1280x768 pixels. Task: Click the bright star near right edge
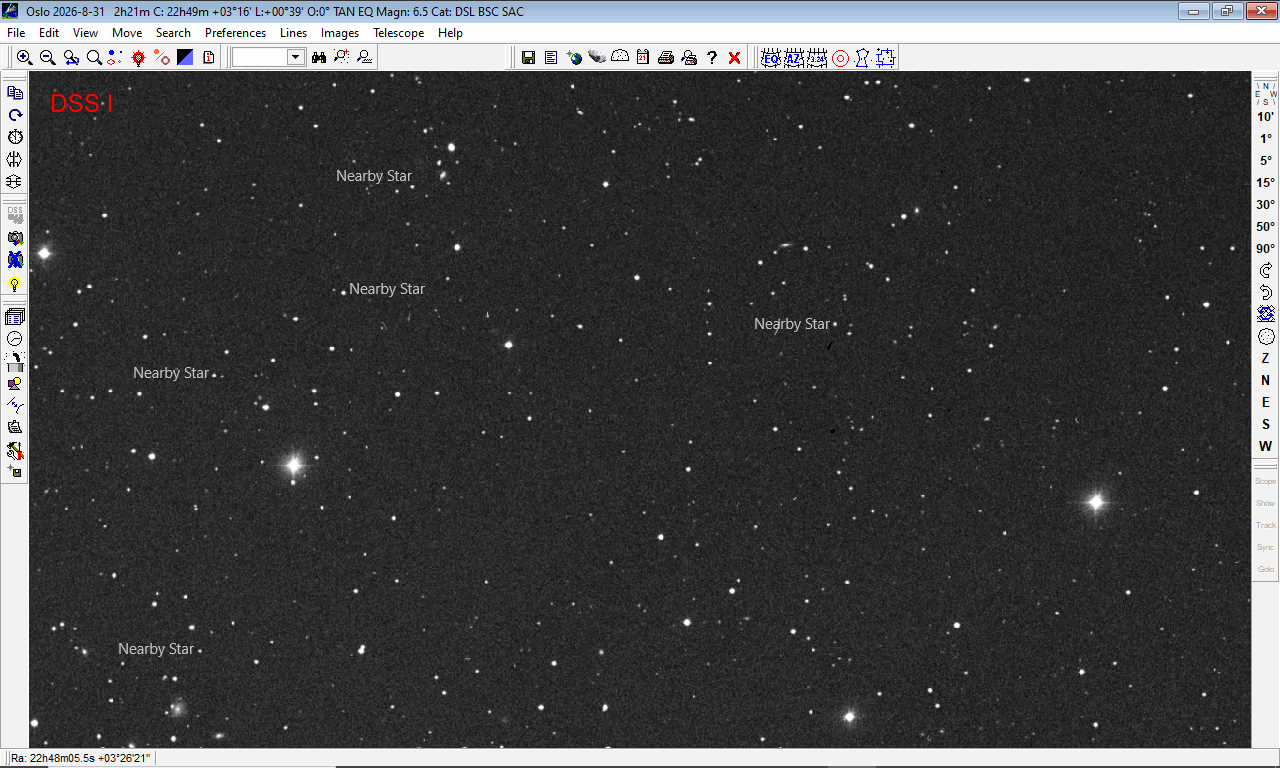(x=1096, y=502)
